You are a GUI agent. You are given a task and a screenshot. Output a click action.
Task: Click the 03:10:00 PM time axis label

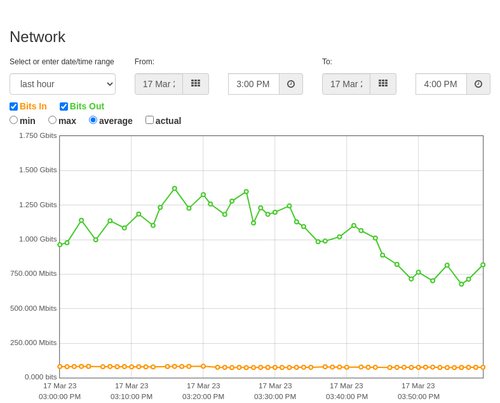(x=131, y=397)
